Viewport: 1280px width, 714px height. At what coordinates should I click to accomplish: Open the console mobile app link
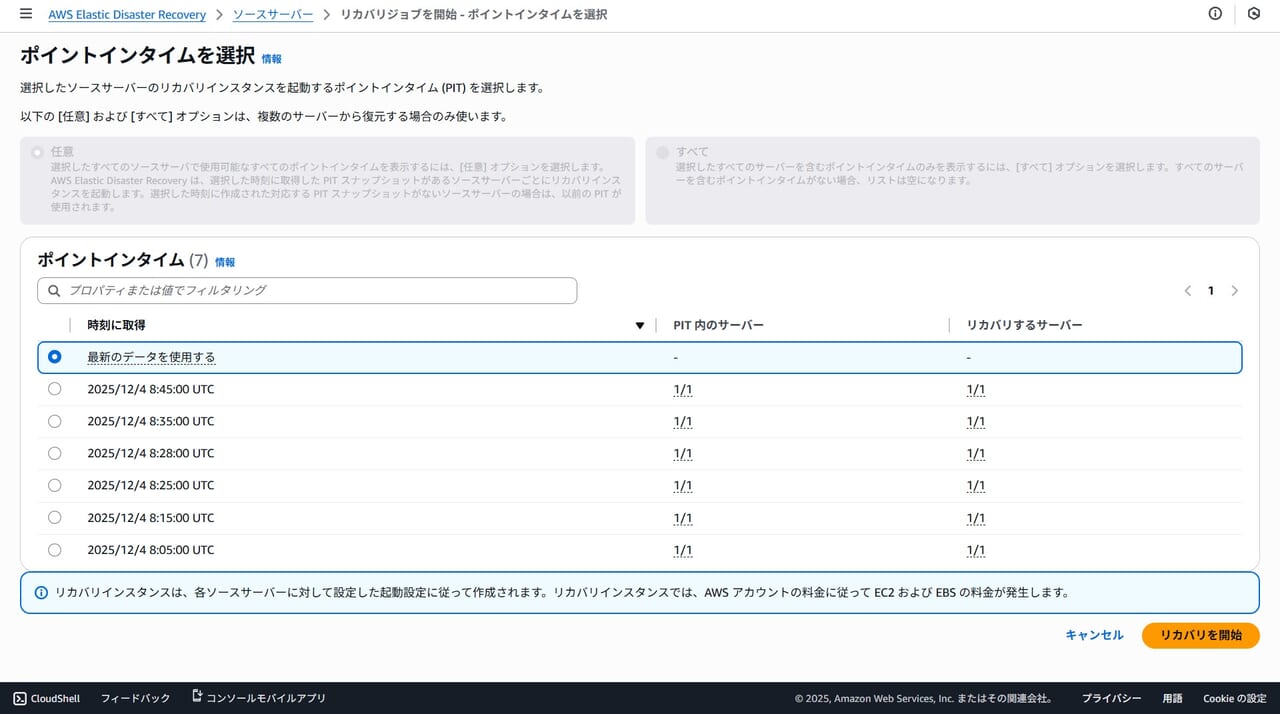coord(259,698)
